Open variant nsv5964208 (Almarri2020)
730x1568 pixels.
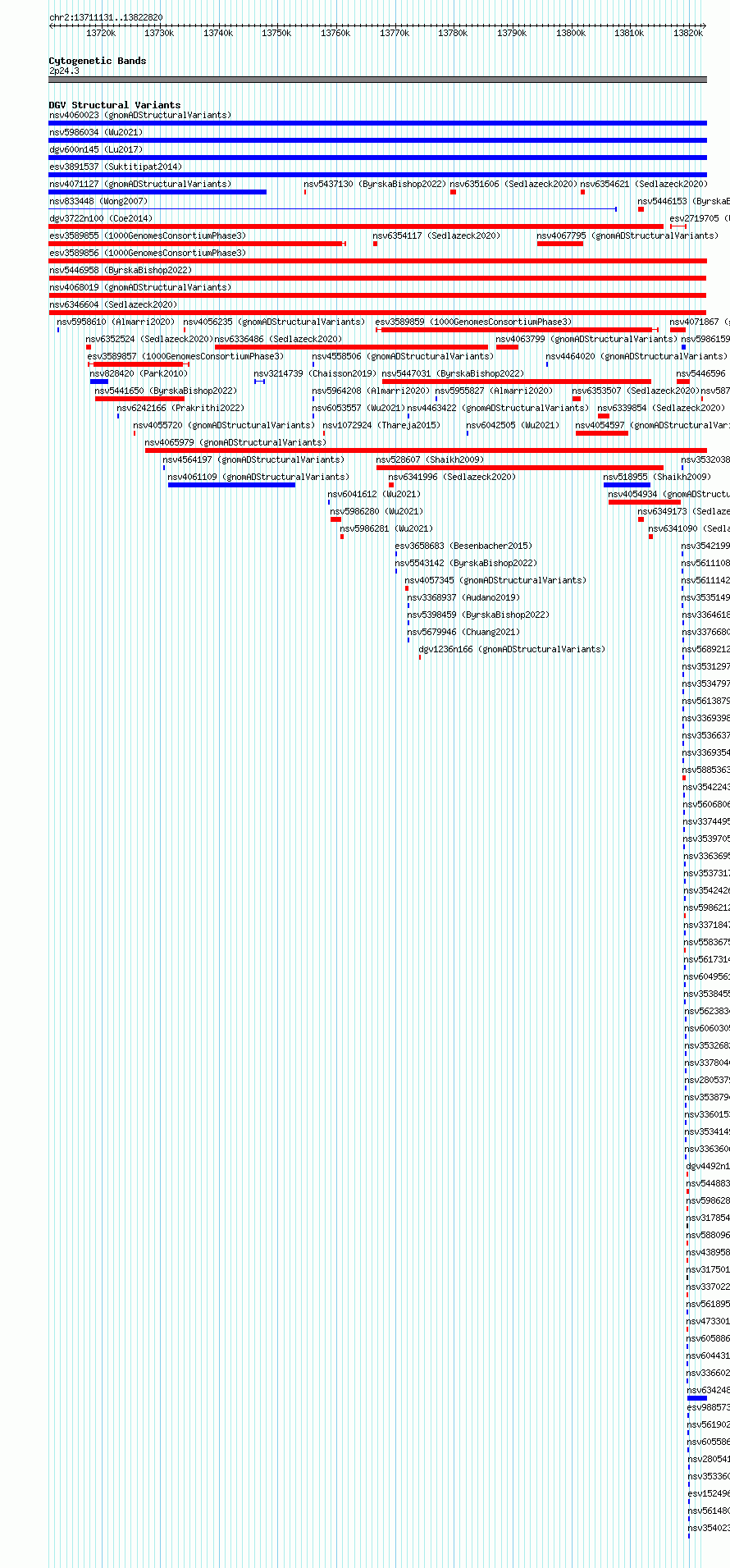pos(371,391)
